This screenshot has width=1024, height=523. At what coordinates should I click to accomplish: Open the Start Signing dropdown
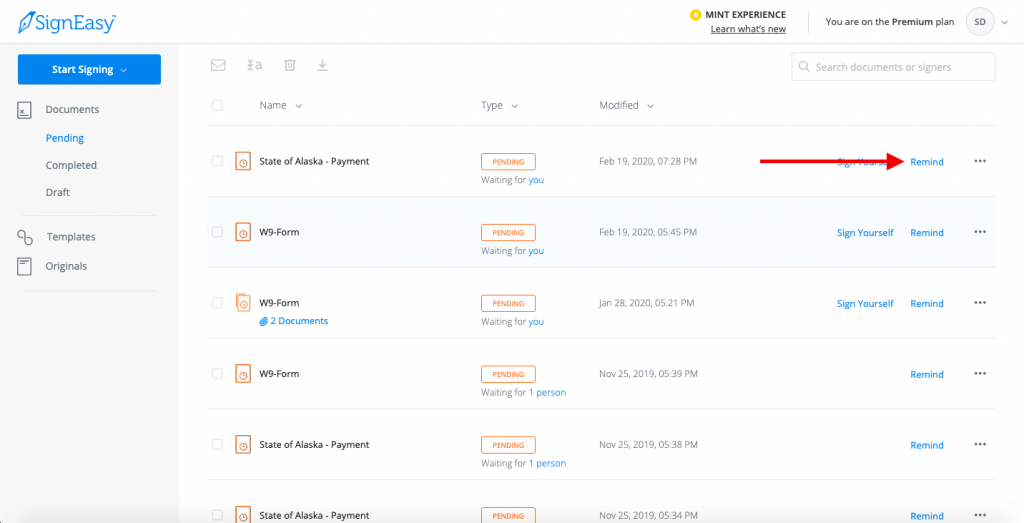89,69
